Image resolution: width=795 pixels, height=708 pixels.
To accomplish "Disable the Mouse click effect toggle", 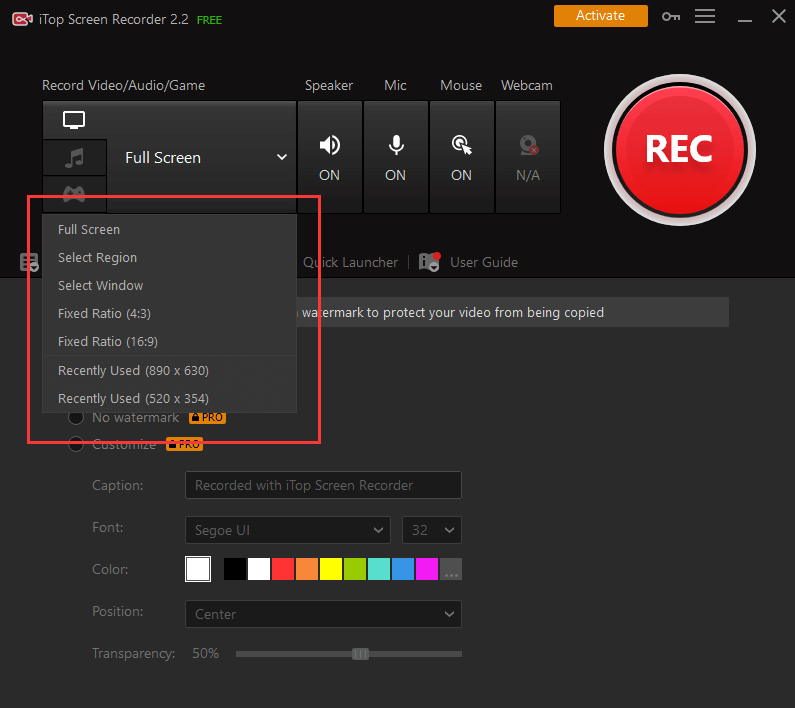I will (x=461, y=157).
